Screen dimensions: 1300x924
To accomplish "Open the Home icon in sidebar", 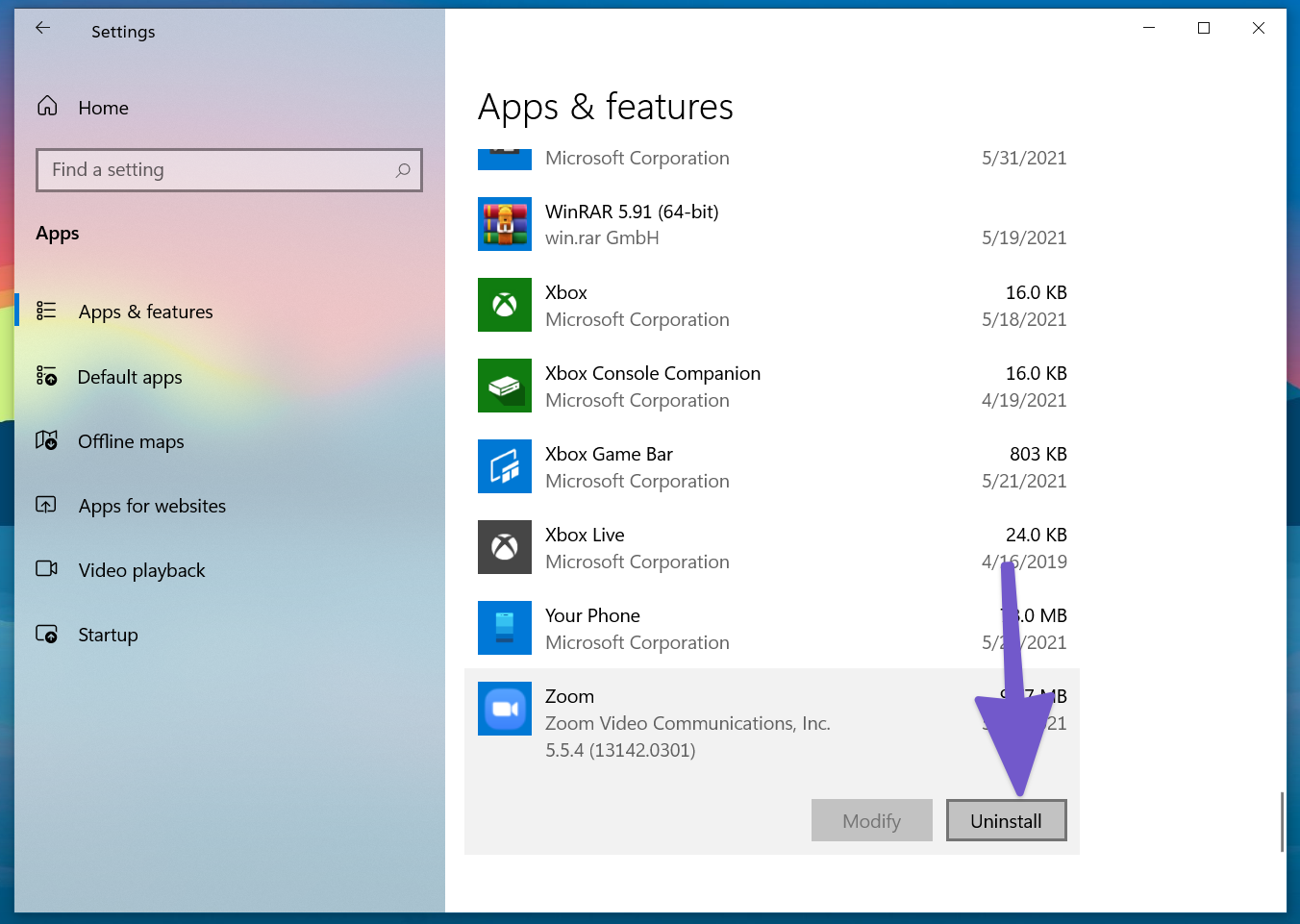I will pos(47,106).
